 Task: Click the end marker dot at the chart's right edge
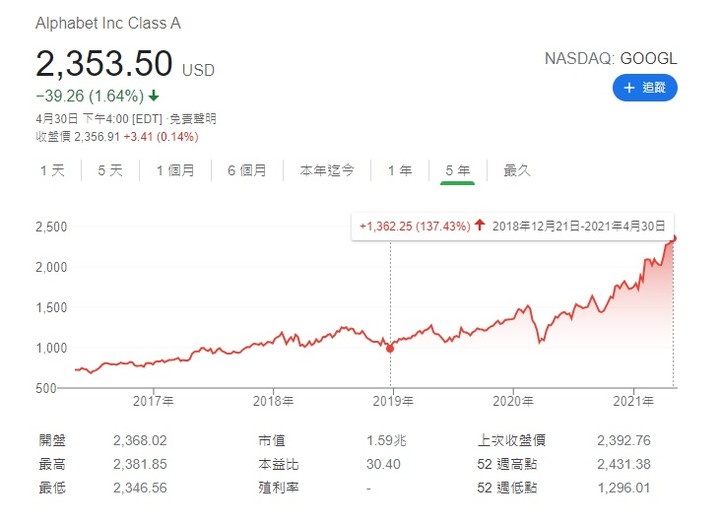[674, 238]
